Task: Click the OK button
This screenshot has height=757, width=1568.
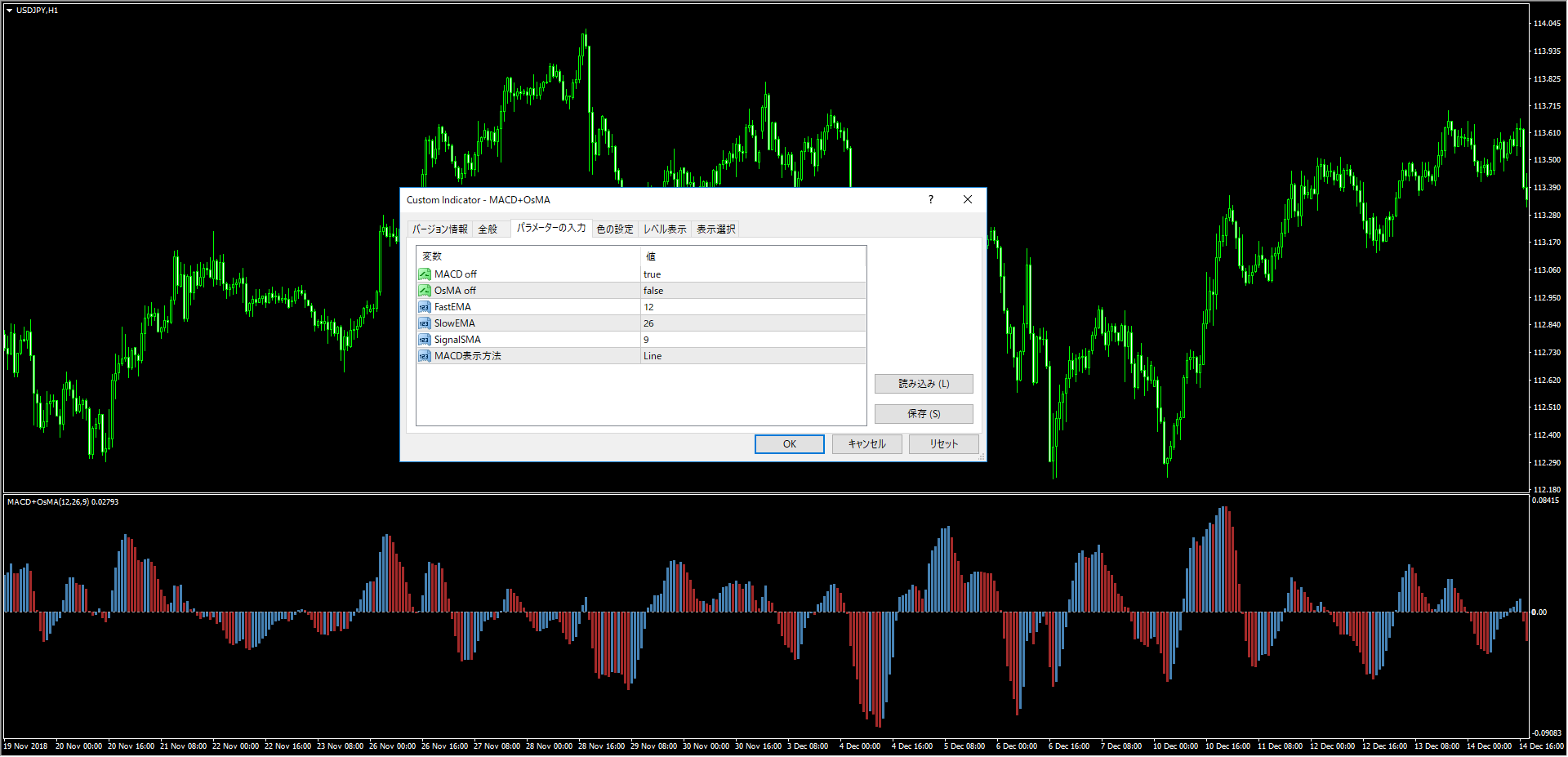Action: (x=789, y=444)
